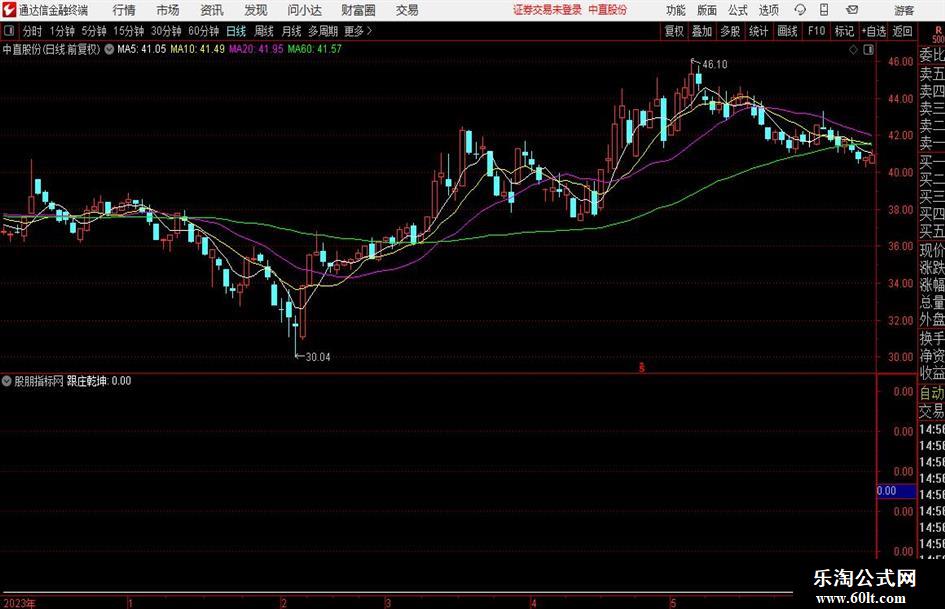Open the 交易 menu
945x609 pixels.
pos(407,10)
